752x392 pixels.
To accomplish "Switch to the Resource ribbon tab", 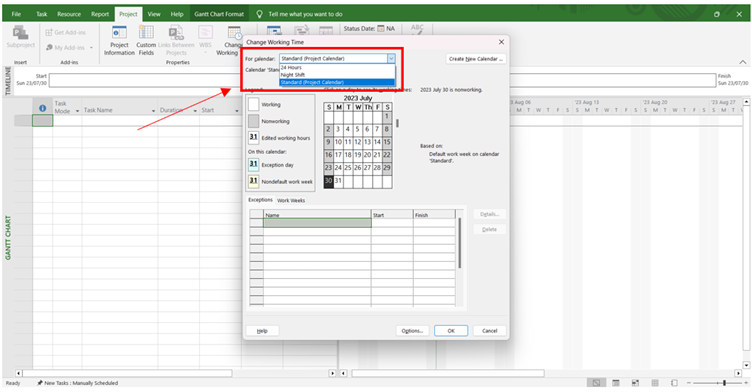I will [x=69, y=14].
